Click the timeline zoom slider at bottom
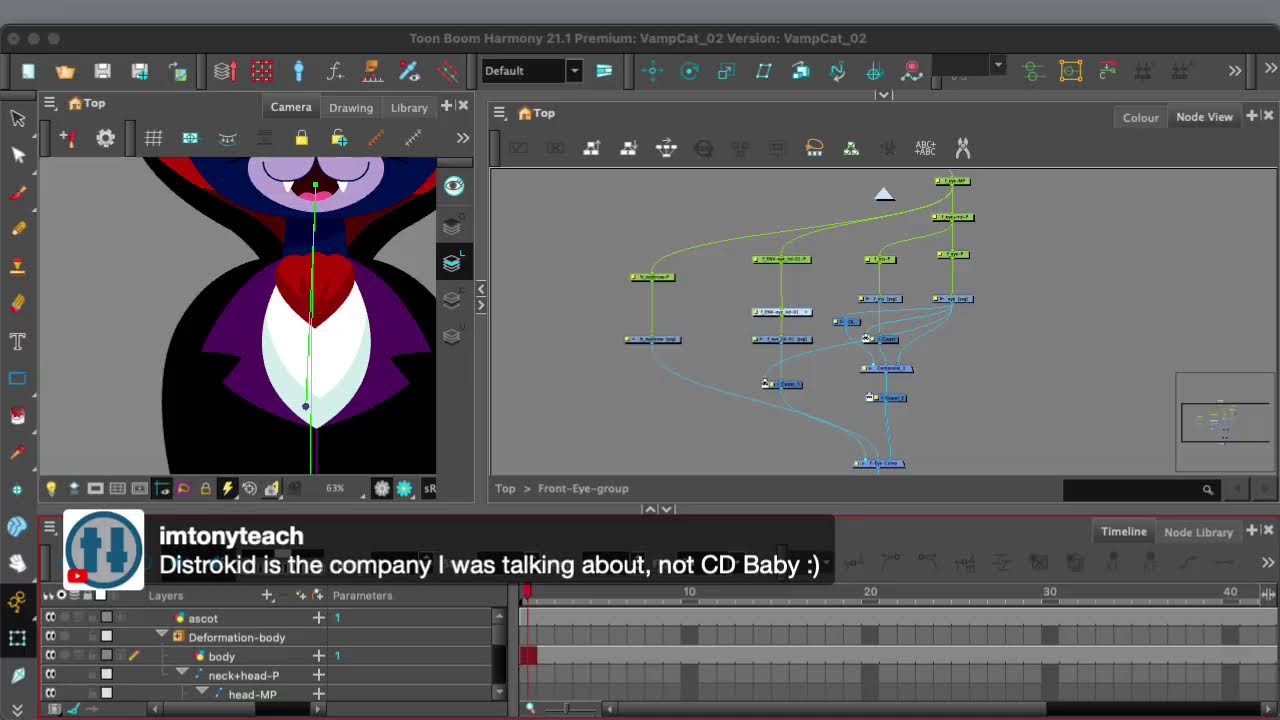The image size is (1280, 720). [567, 709]
